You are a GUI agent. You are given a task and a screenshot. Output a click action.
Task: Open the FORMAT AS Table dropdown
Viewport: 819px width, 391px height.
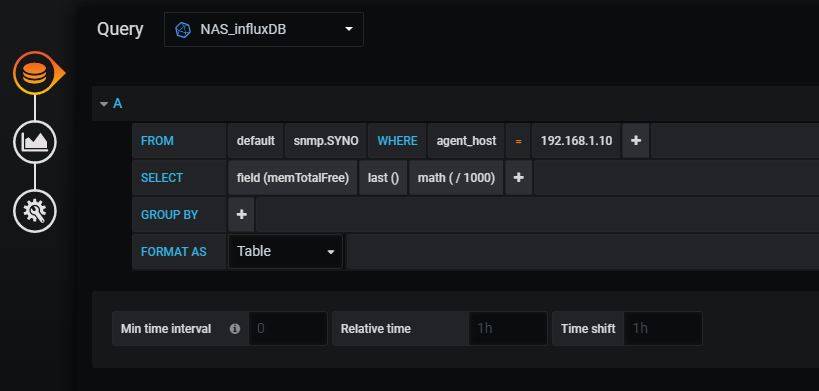(286, 252)
